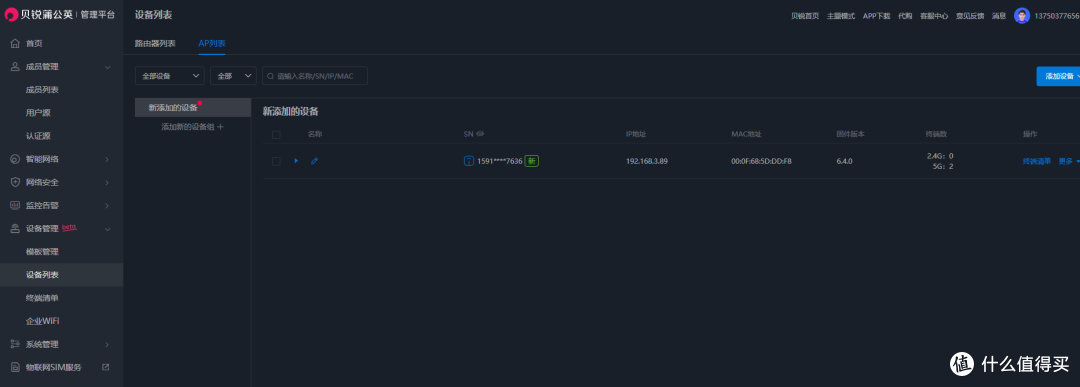Click 贝锐首页 in the top bar

[x=804, y=16]
